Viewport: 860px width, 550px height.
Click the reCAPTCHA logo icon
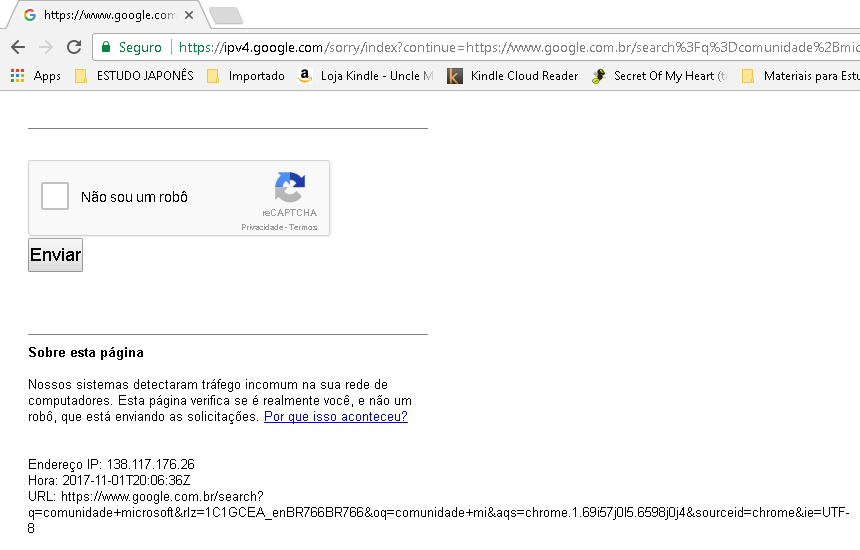click(290, 187)
